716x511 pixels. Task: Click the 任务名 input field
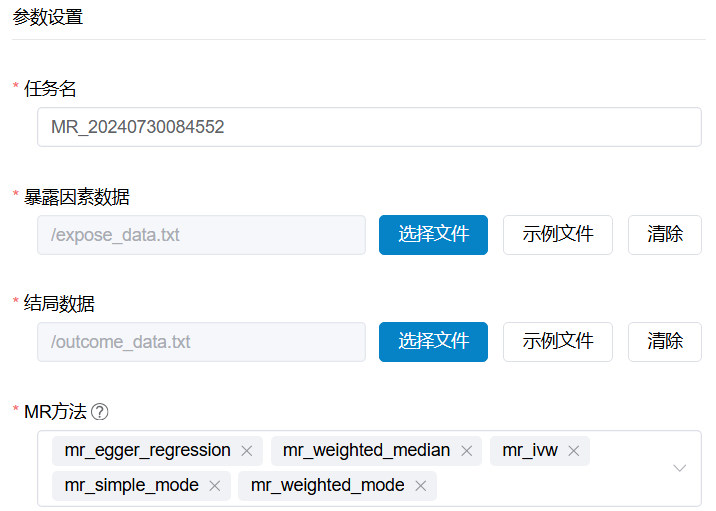pos(369,127)
